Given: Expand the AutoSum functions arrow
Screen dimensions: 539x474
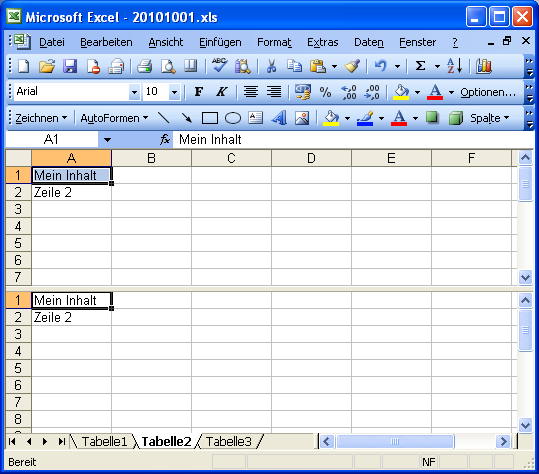Looking at the screenshot, I should (x=437, y=66).
